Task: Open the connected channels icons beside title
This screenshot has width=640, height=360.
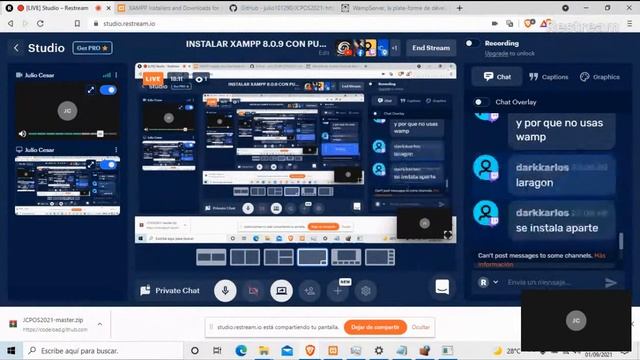Action: [362, 48]
